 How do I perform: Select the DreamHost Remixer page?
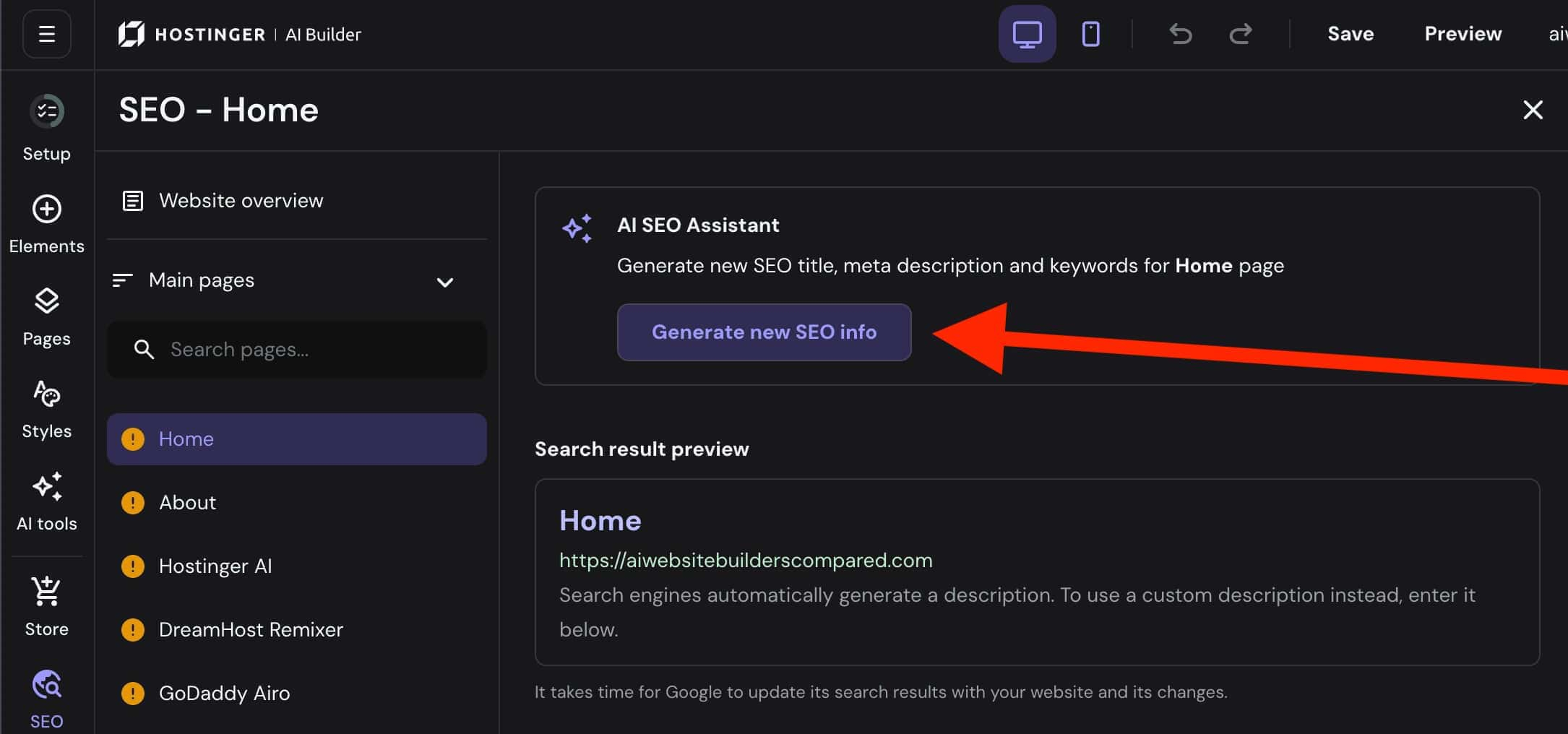point(297,629)
